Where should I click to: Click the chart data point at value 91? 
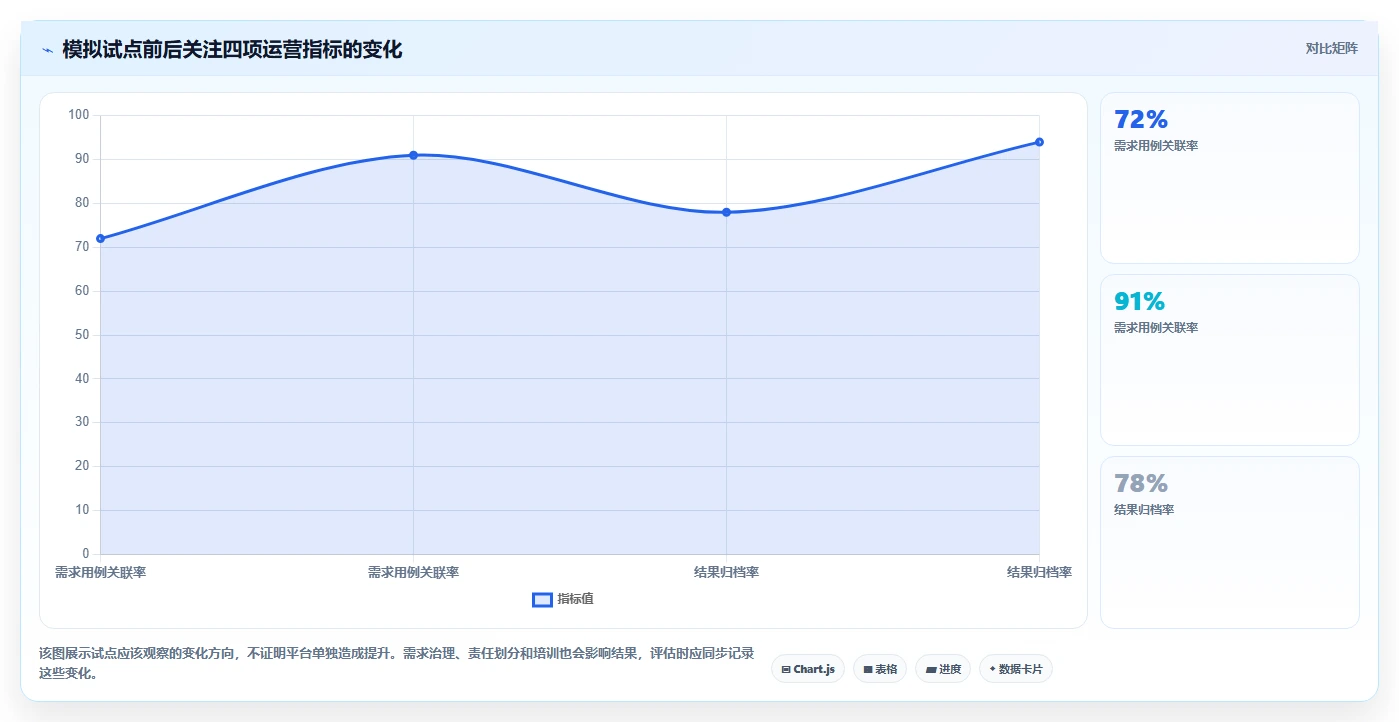[413, 155]
